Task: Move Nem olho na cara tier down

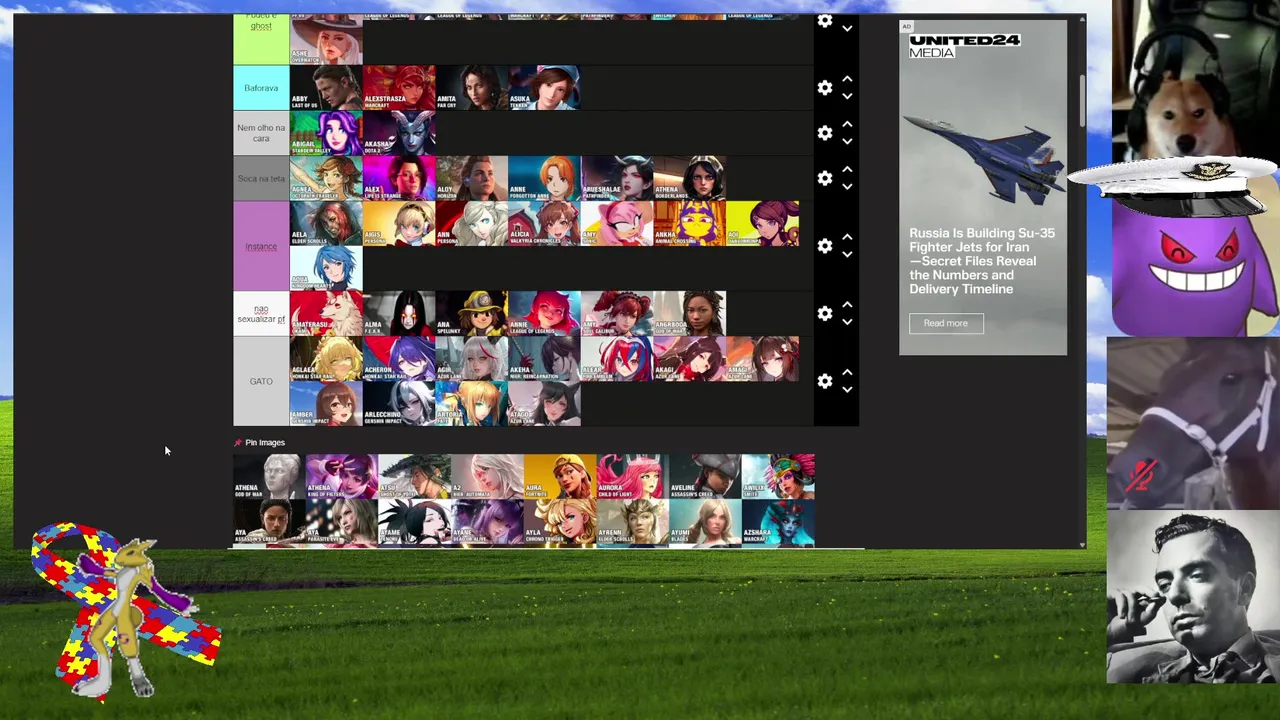Action: point(847,142)
